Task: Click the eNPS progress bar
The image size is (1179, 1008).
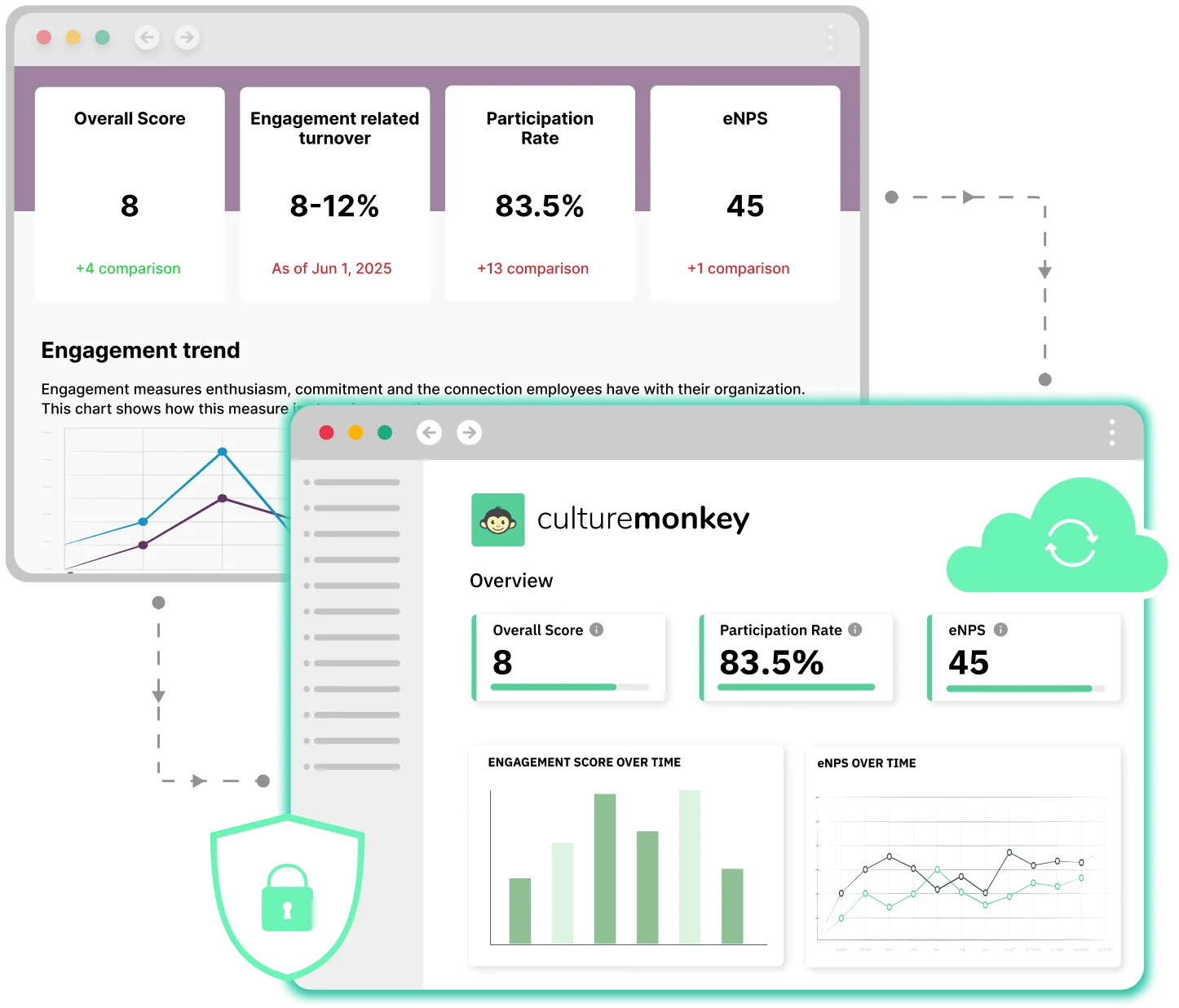Action: click(1026, 689)
